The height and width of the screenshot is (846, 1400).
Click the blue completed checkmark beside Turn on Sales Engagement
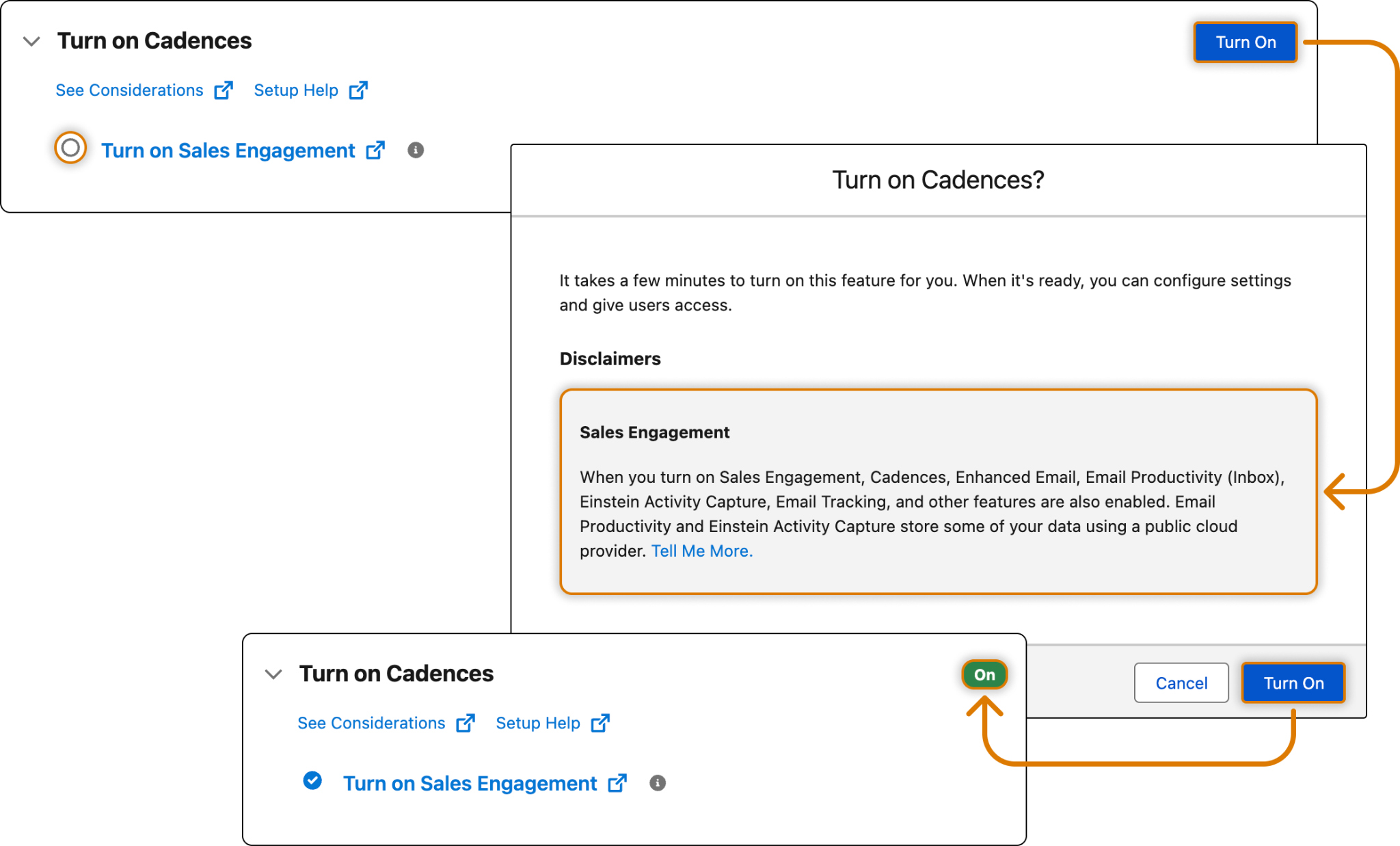coord(312,780)
